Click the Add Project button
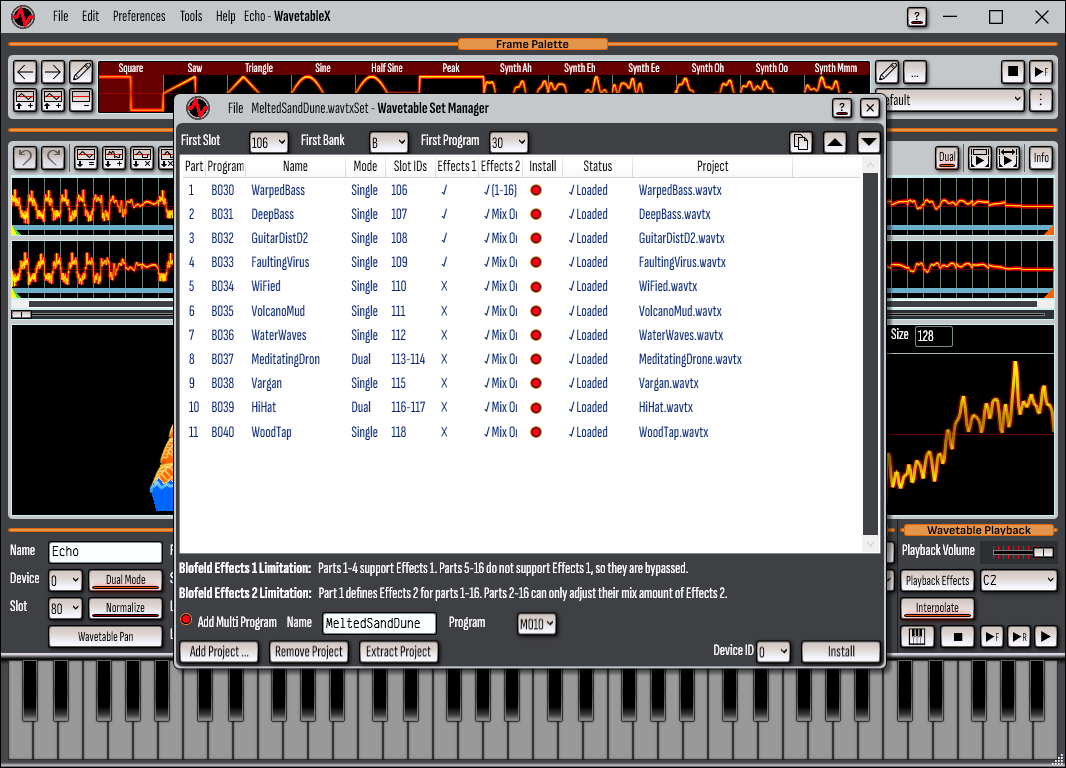1066x768 pixels. point(219,652)
